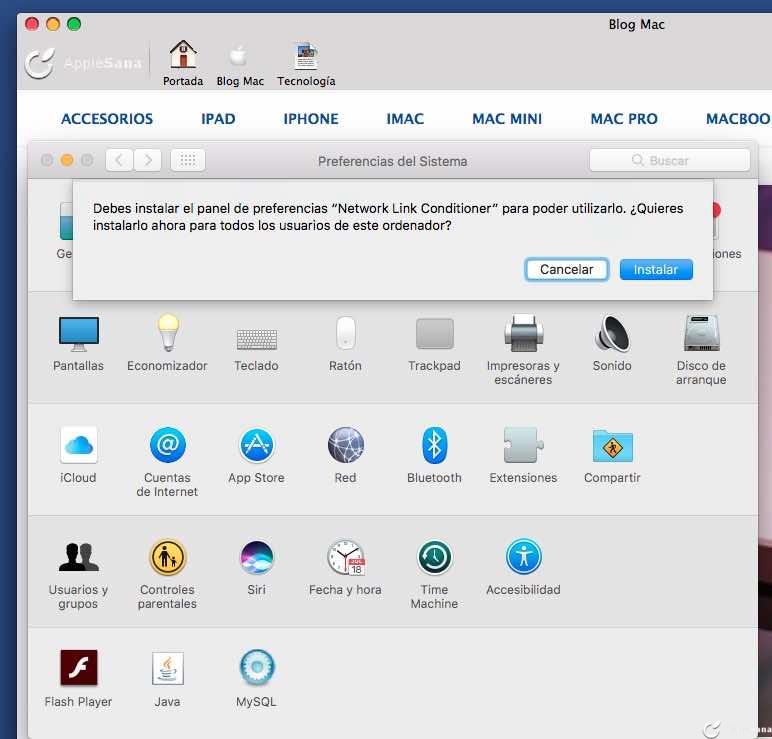Open the IPAD menu section
The image size is (772, 739).
coord(218,119)
